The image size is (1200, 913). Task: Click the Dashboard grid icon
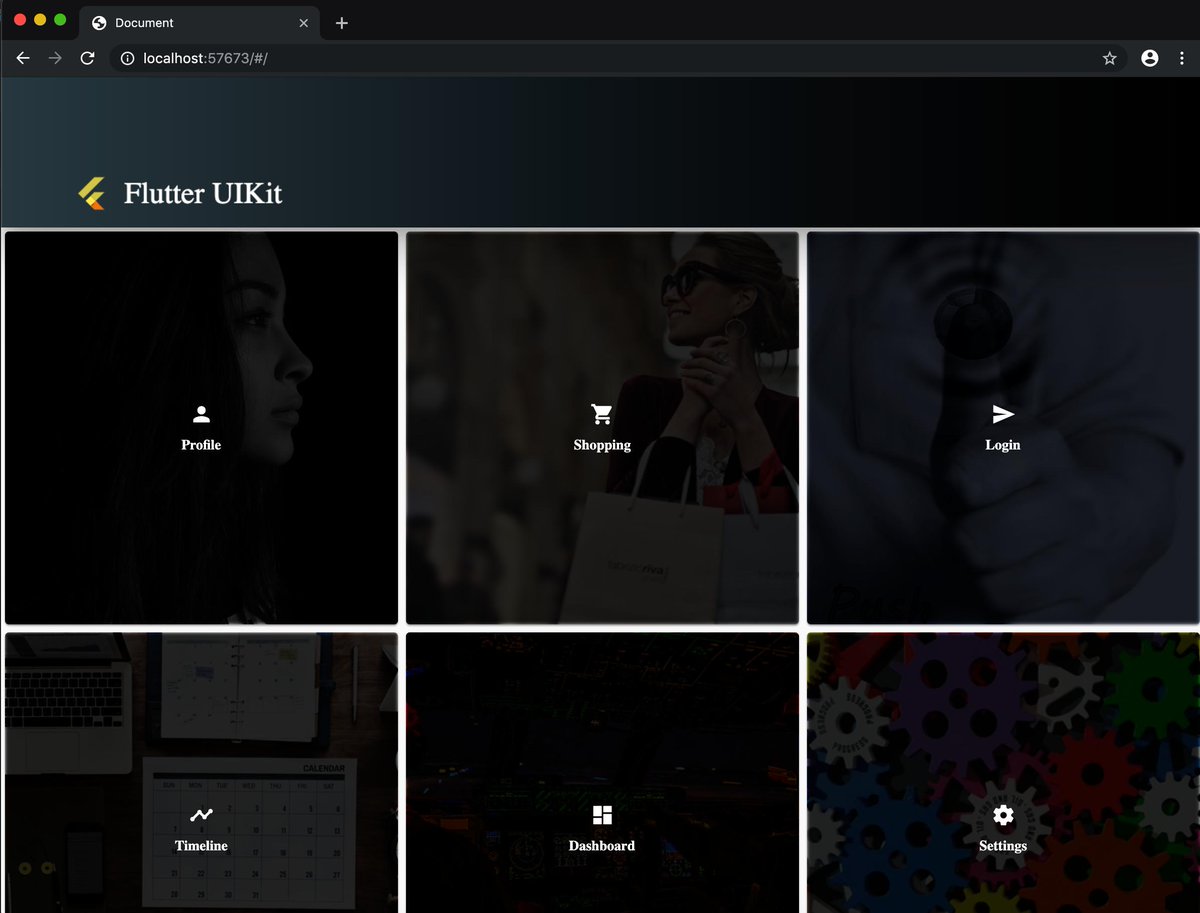point(602,815)
